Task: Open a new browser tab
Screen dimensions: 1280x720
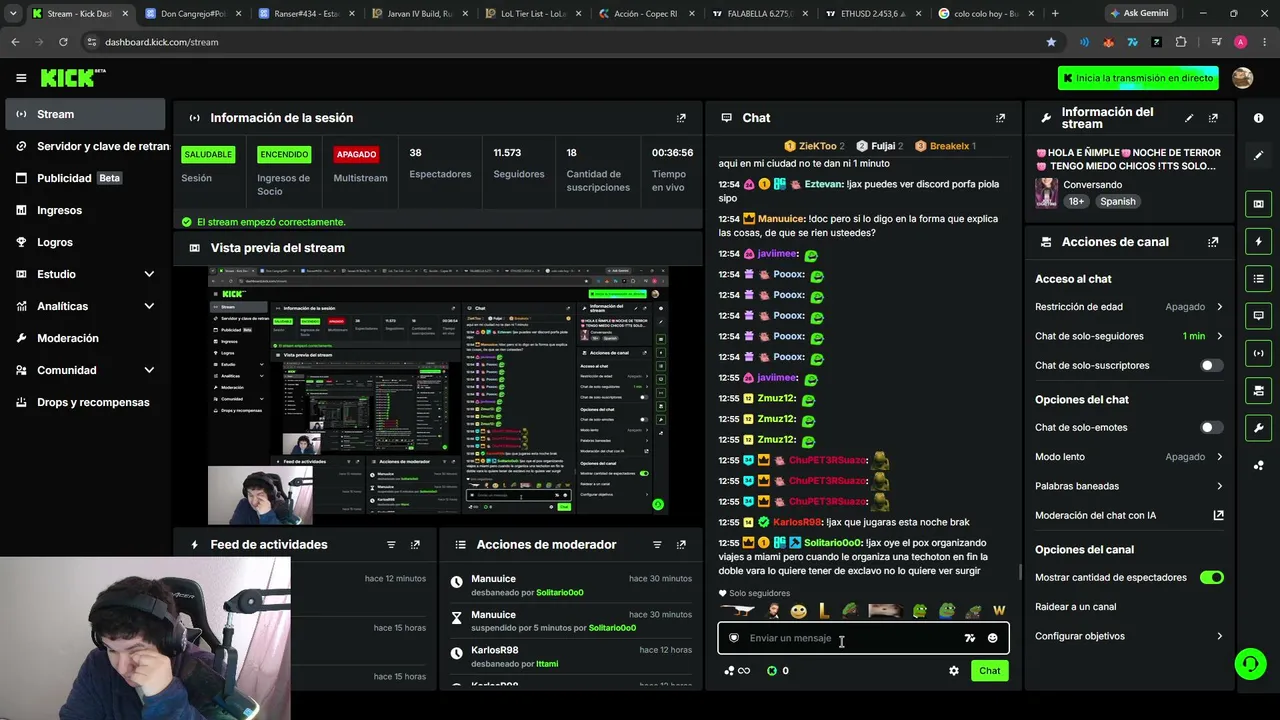Action: (1055, 14)
